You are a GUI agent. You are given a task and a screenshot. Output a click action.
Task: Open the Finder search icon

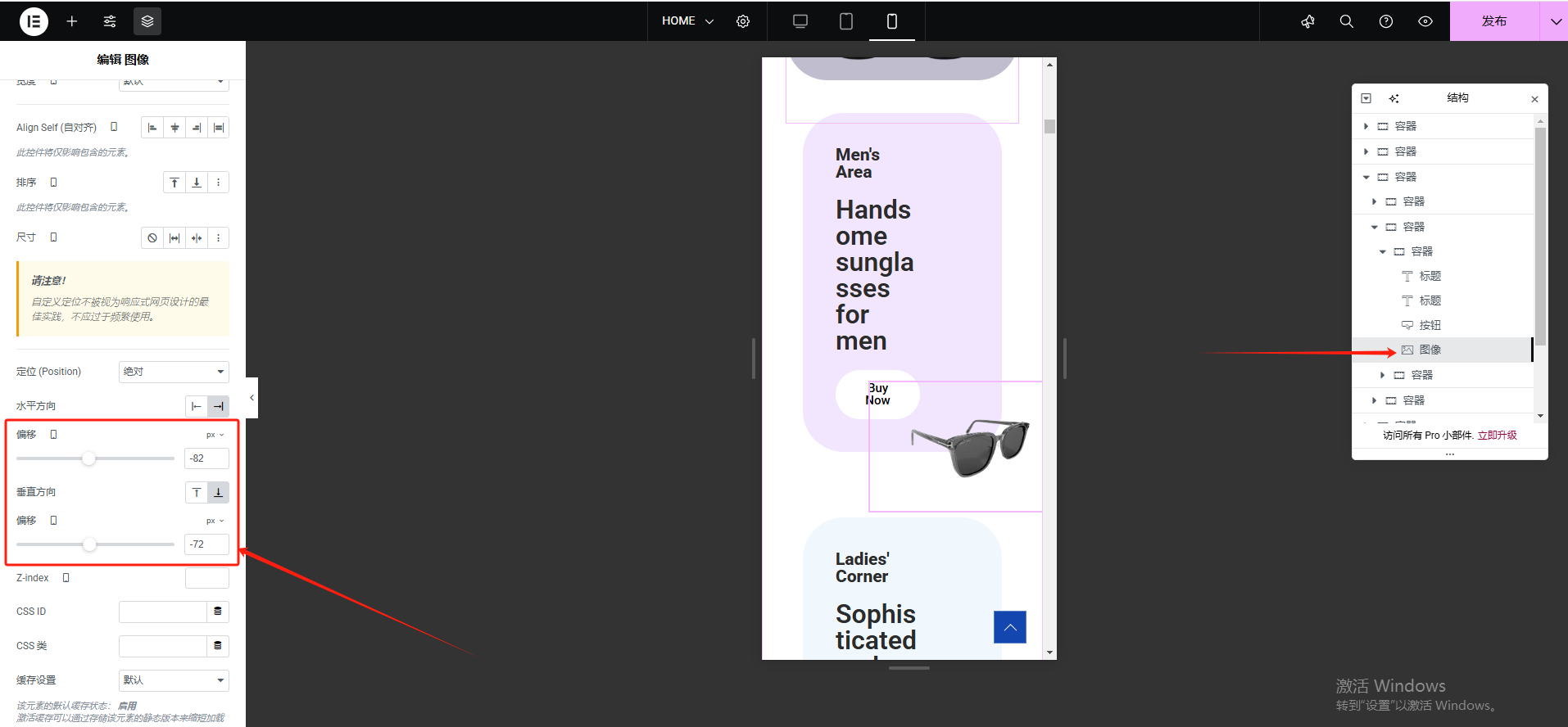[x=1346, y=21]
